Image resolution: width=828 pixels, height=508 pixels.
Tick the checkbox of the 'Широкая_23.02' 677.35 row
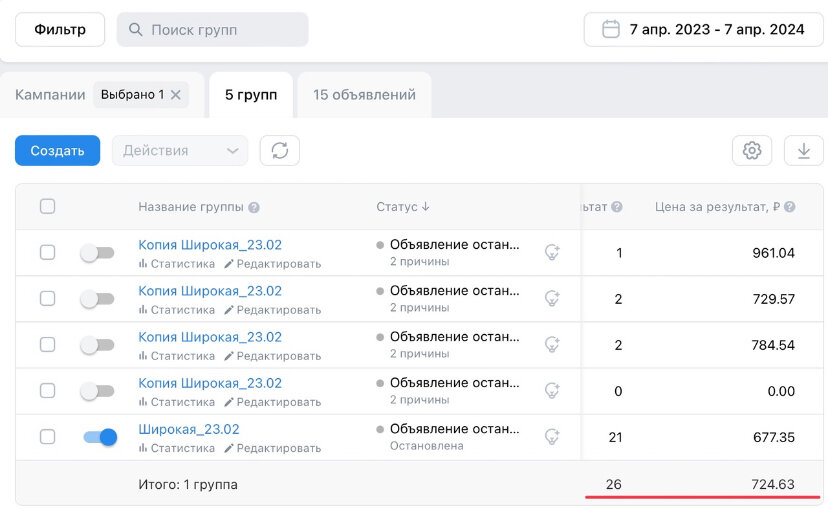(48, 437)
